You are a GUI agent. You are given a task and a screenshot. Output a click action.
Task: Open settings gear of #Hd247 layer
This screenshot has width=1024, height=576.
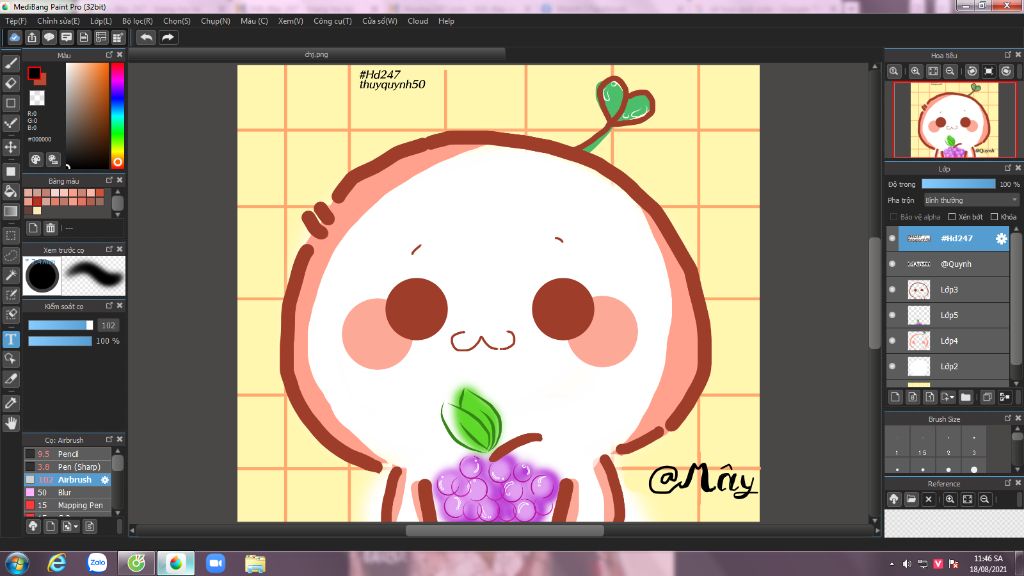[x=1000, y=238]
